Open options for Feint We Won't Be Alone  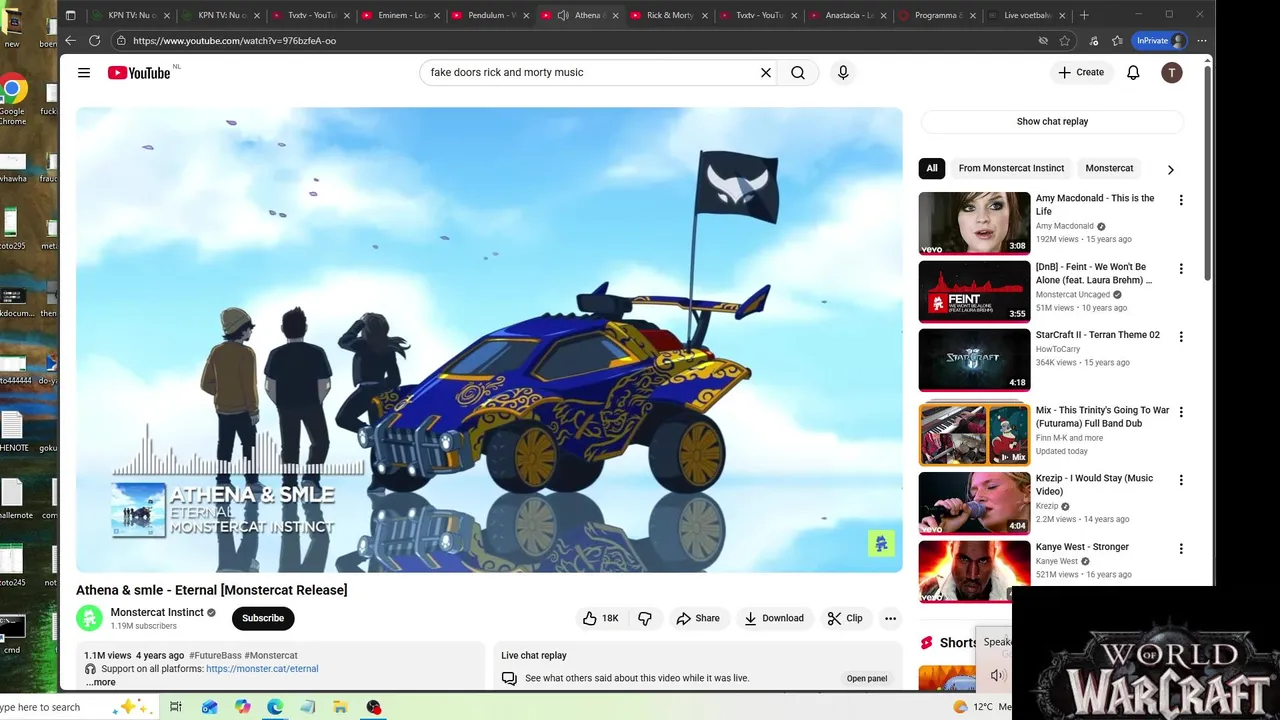1181,269
